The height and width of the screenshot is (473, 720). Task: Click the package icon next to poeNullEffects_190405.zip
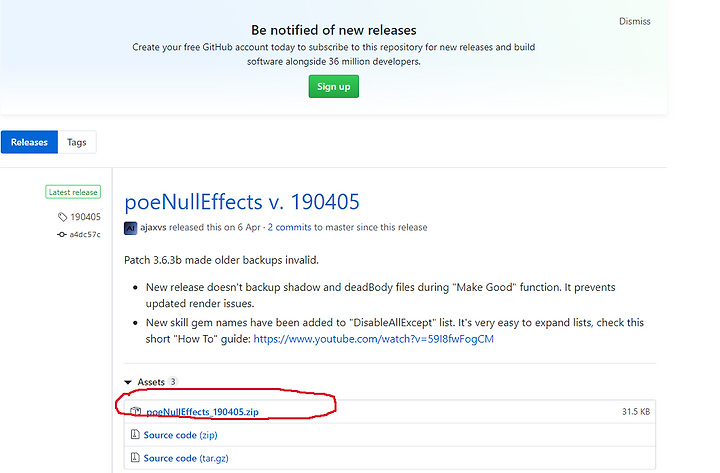click(x=135, y=411)
